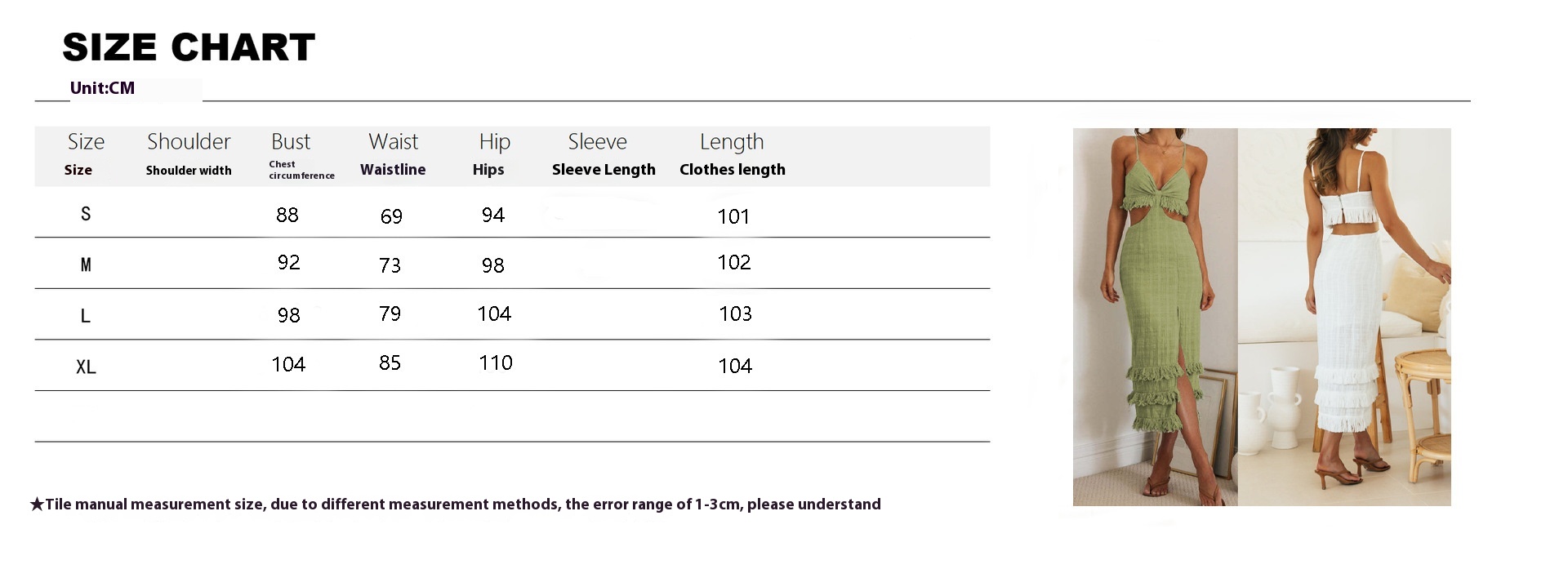Click the M size row label
1568x569 pixels.
point(86,264)
